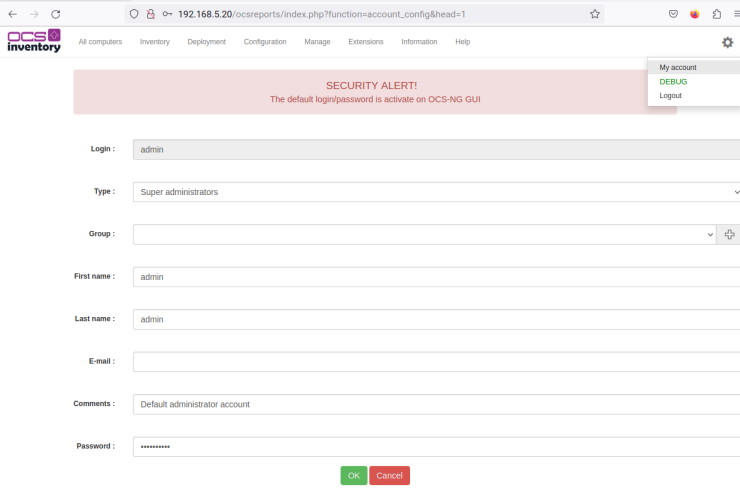The image size is (740, 502).
Task: Click into the E-mail field
Action: pos(436,362)
